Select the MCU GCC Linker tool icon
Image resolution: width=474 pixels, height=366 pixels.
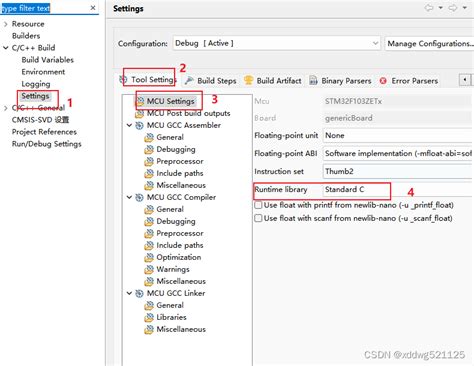(x=139, y=294)
